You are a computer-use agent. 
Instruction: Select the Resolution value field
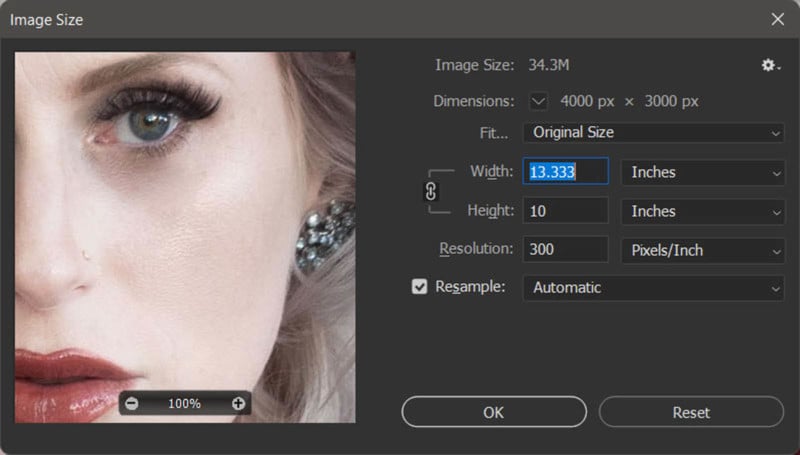click(565, 249)
